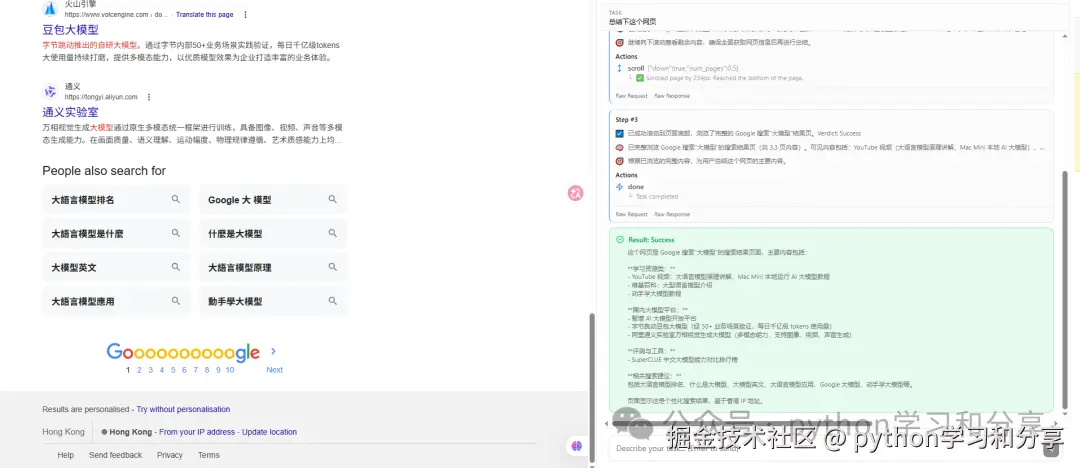Click the done action lightning icon
Screen dimensions: 1080x468
click(x=619, y=187)
